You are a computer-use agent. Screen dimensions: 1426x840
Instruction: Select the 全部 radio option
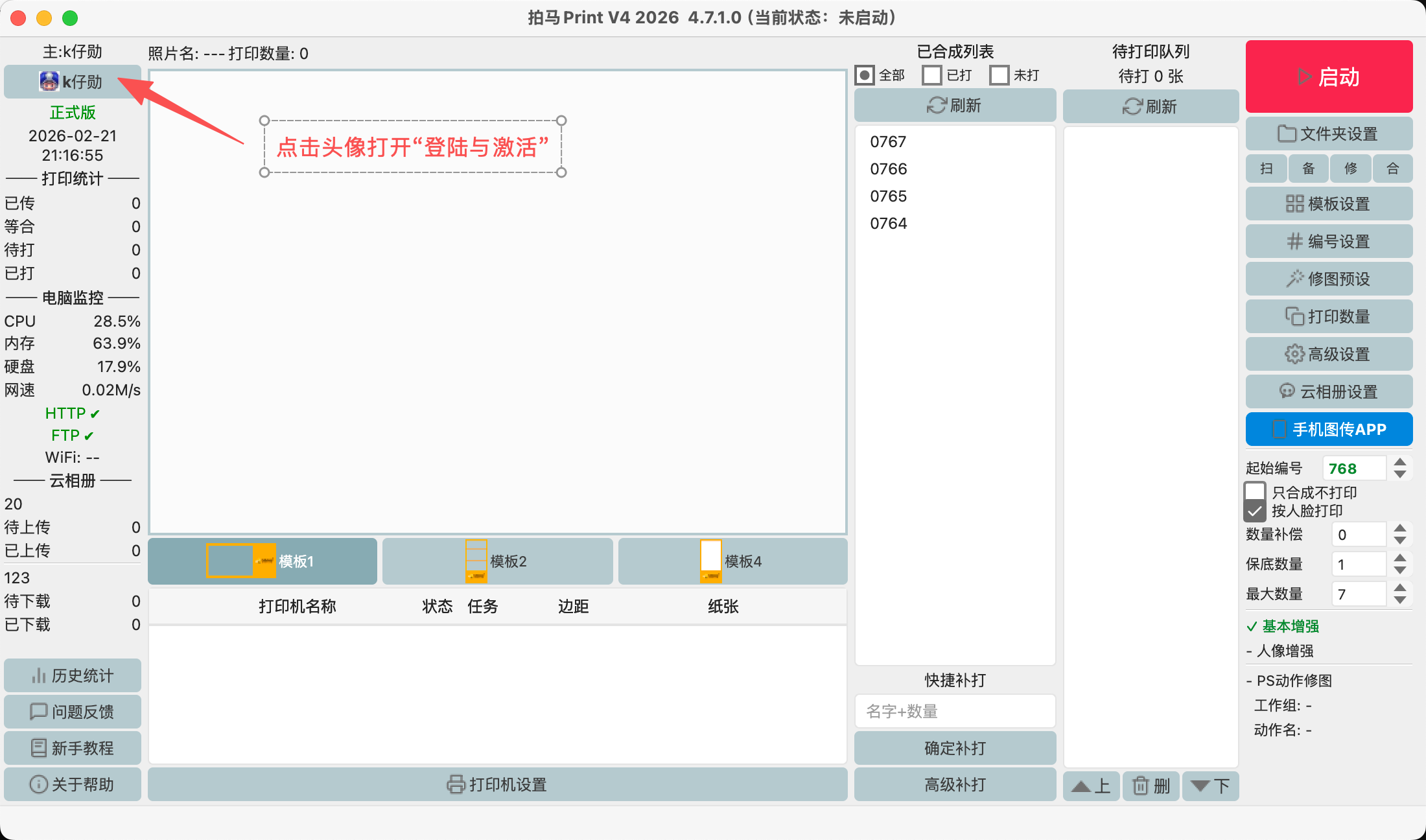(865, 75)
